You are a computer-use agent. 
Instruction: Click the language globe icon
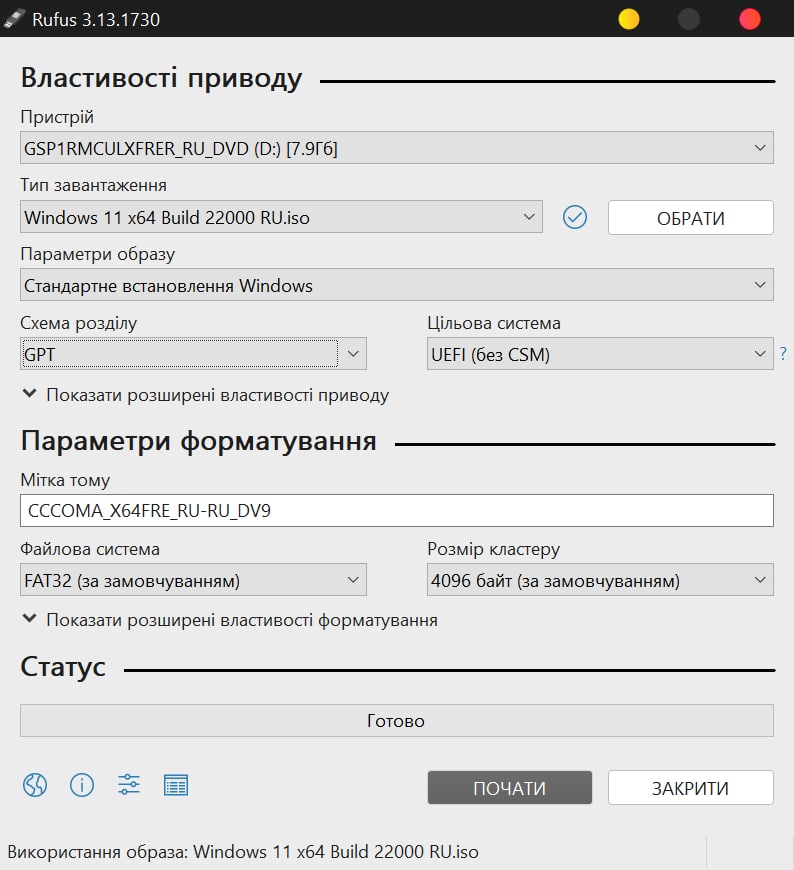pyautogui.click(x=35, y=785)
